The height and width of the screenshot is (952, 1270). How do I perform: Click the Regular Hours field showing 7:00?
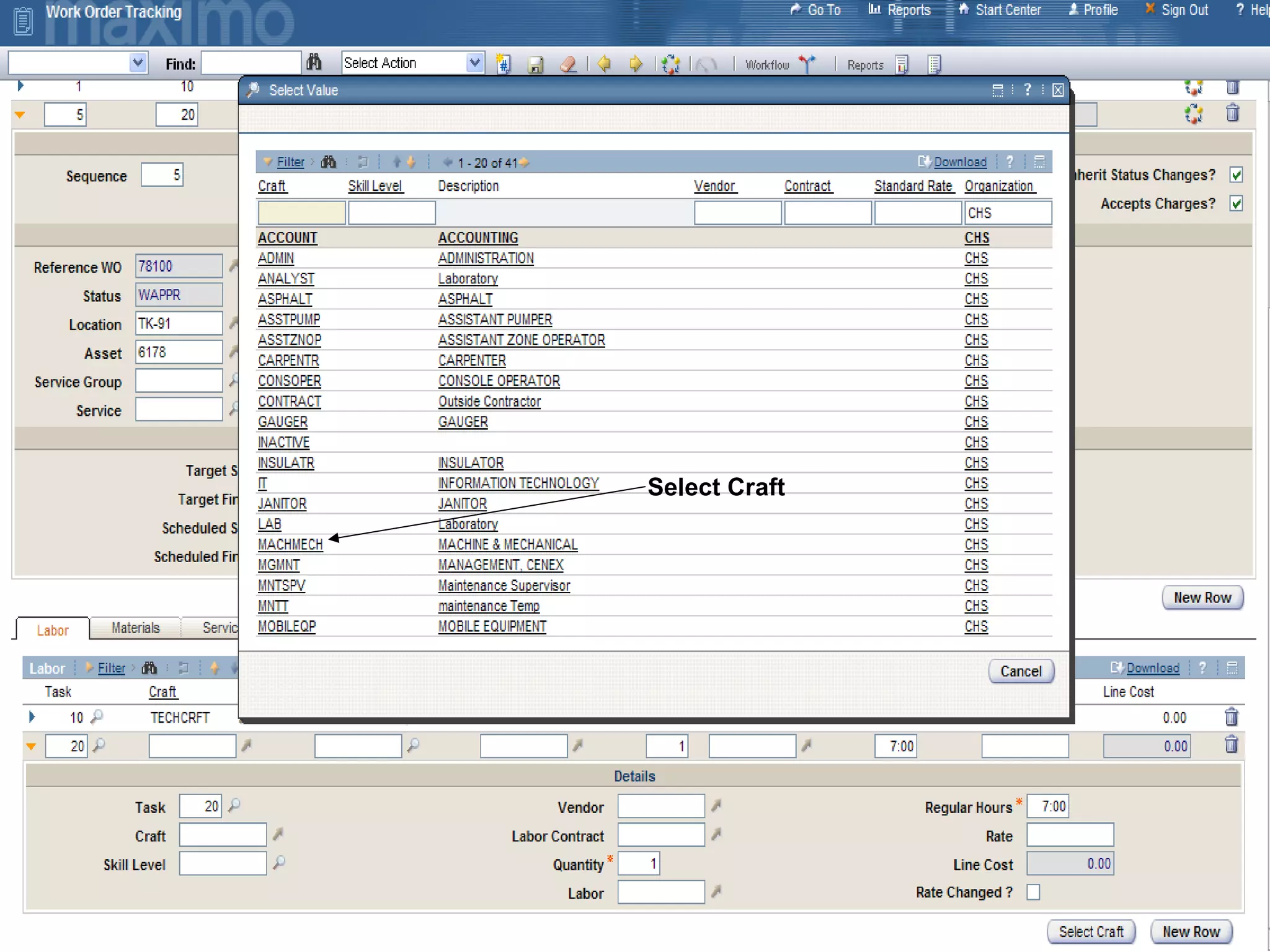click(x=1047, y=806)
